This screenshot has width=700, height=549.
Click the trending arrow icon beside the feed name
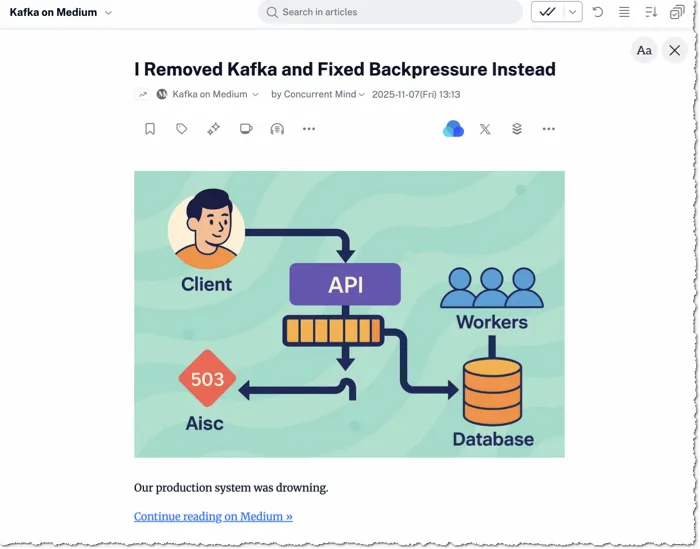point(143,95)
